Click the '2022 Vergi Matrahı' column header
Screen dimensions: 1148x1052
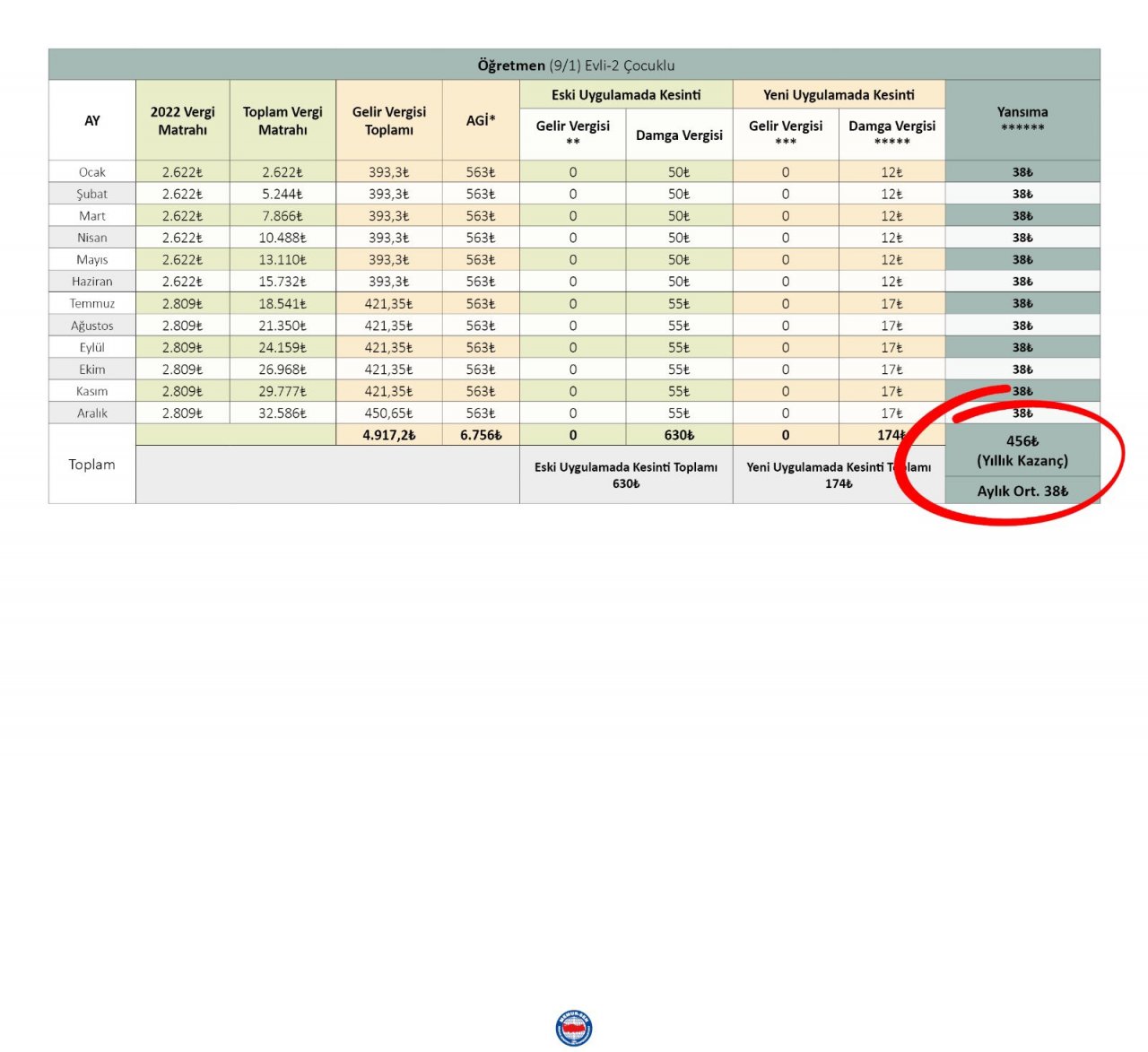[182, 121]
